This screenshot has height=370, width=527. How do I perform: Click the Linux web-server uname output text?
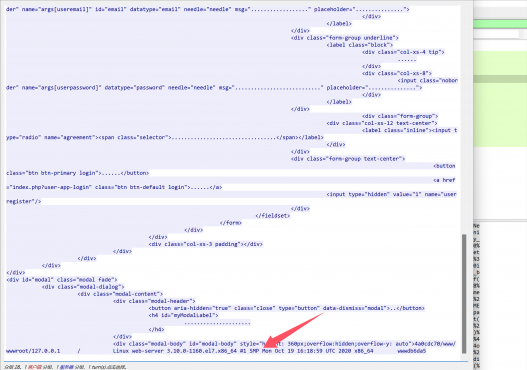243,351
